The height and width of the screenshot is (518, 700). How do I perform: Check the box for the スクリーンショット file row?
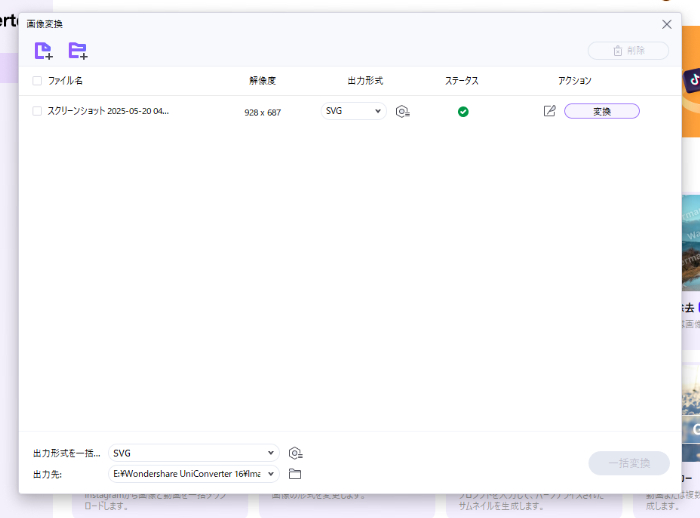pyautogui.click(x=37, y=111)
